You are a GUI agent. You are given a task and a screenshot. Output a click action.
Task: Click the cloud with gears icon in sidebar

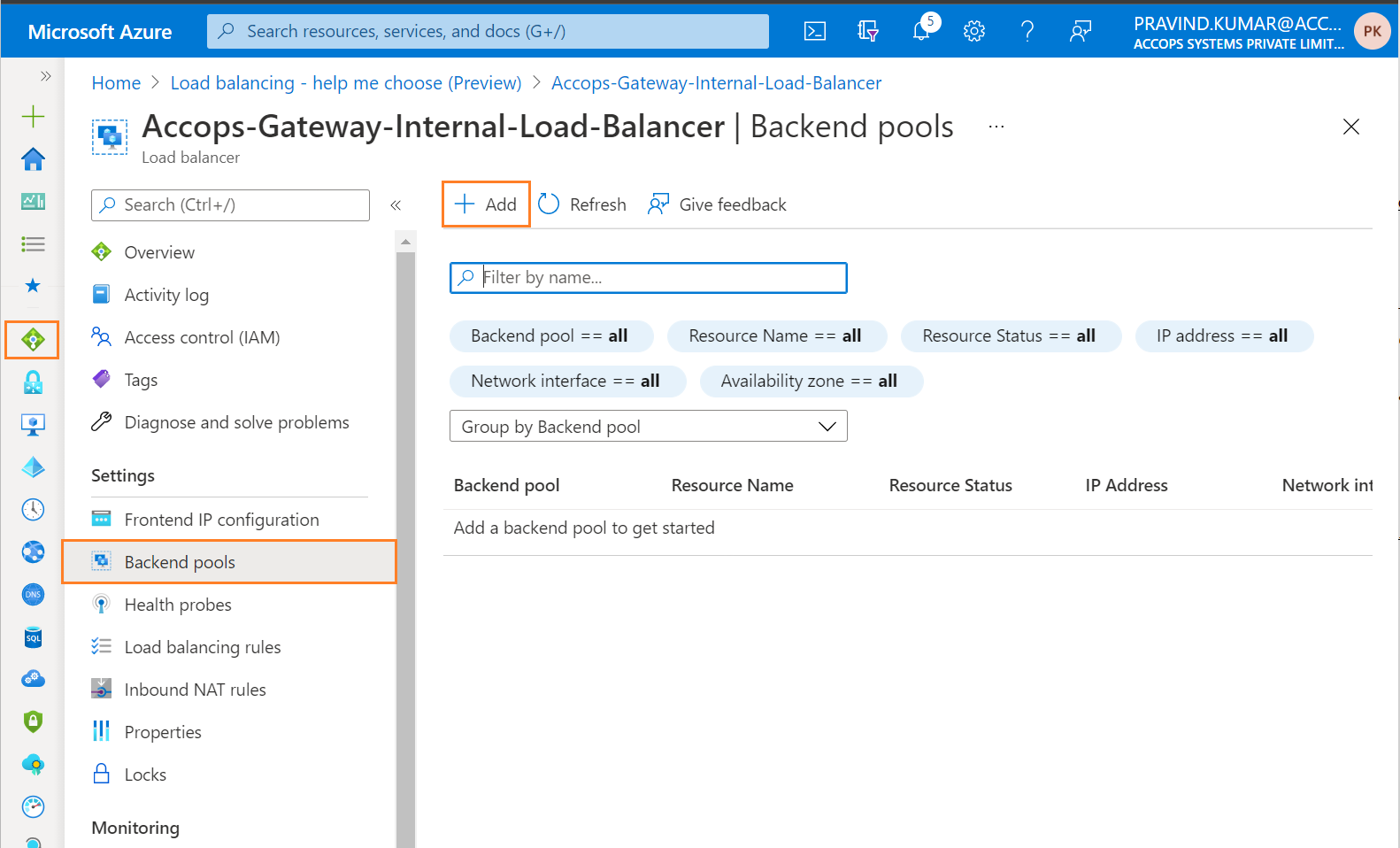(33, 679)
